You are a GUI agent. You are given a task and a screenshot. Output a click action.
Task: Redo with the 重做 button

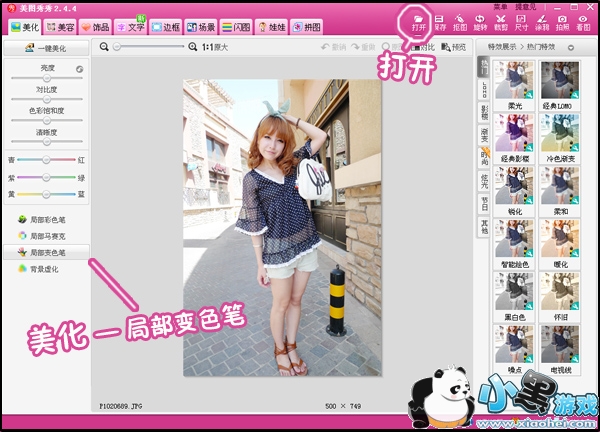(364, 47)
